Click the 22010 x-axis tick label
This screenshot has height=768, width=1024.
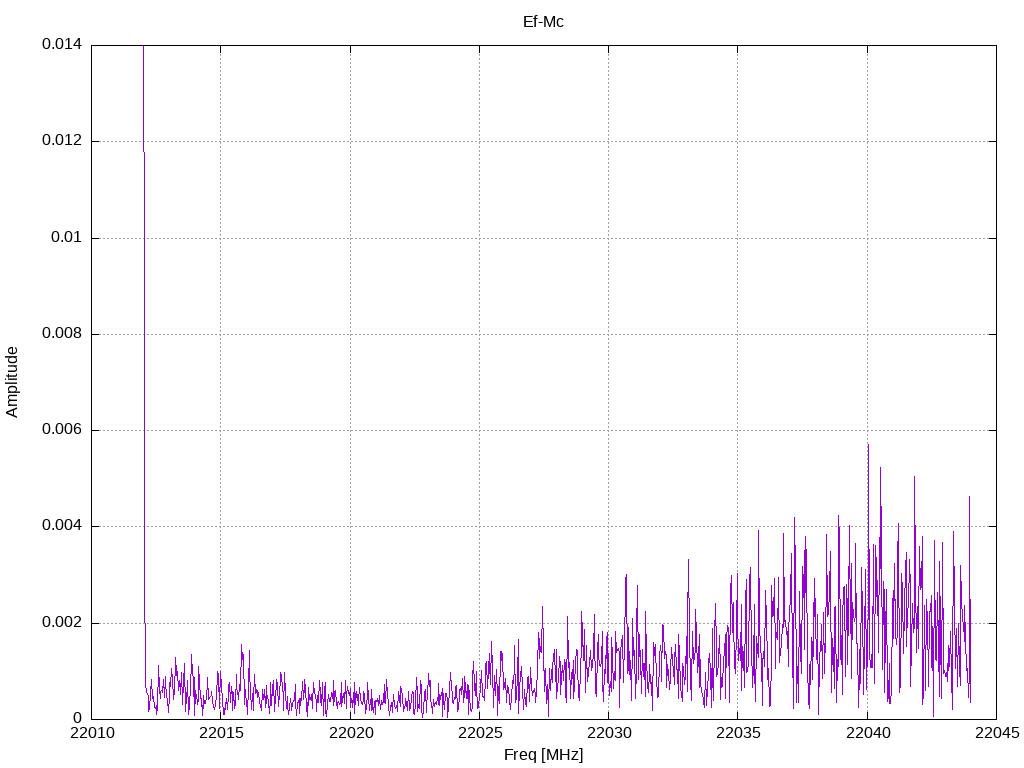pyautogui.click(x=91, y=734)
